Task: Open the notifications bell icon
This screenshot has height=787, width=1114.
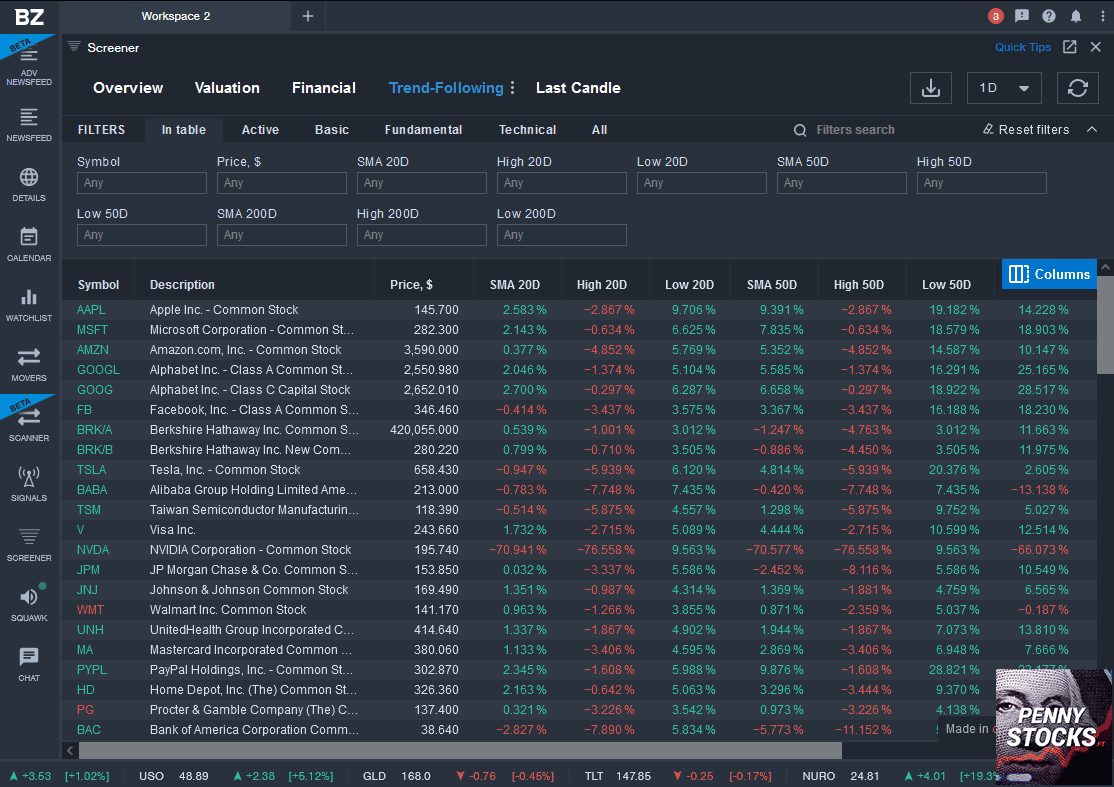Action: [x=1076, y=16]
